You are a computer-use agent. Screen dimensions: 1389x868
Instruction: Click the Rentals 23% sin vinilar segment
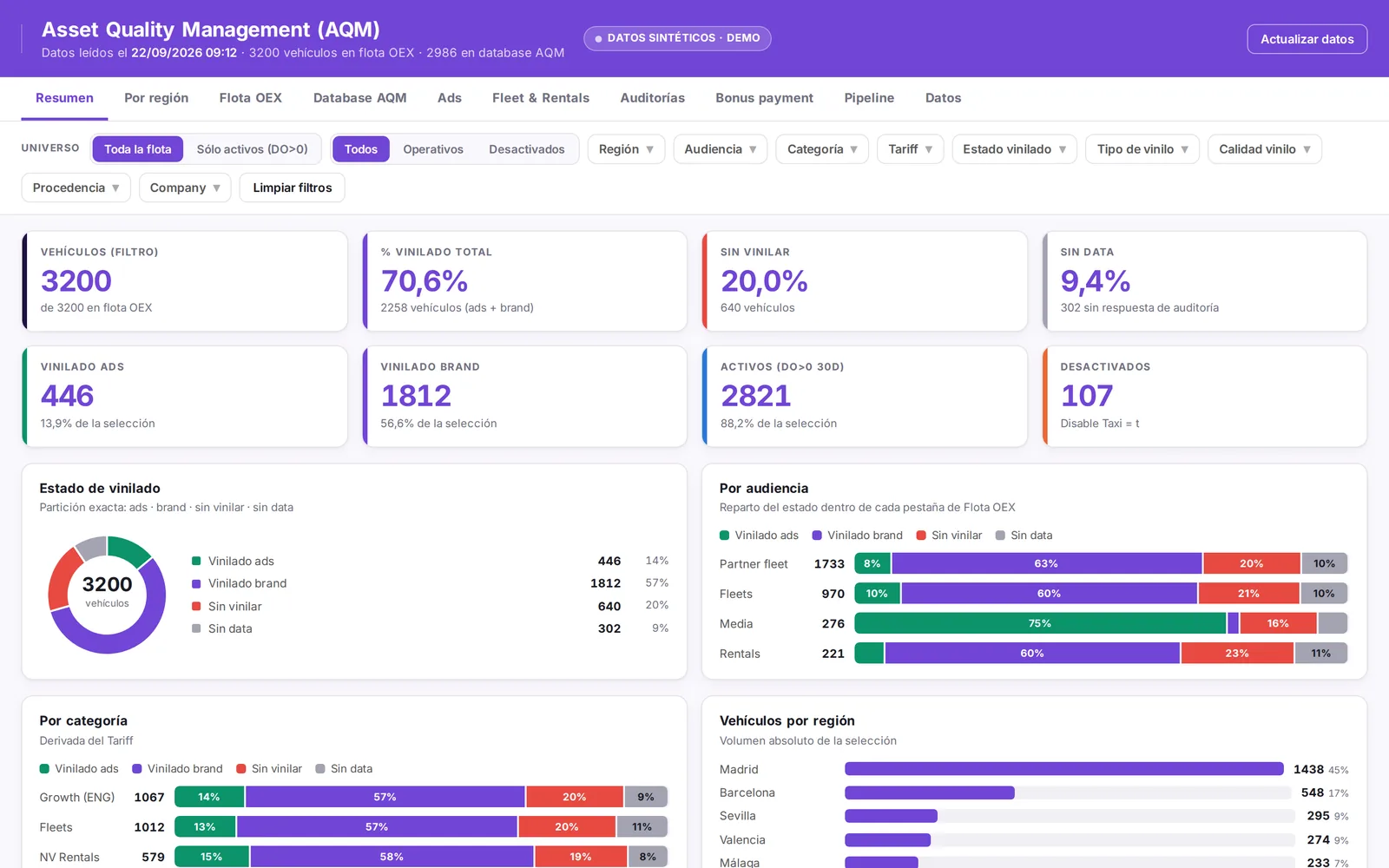1237,653
